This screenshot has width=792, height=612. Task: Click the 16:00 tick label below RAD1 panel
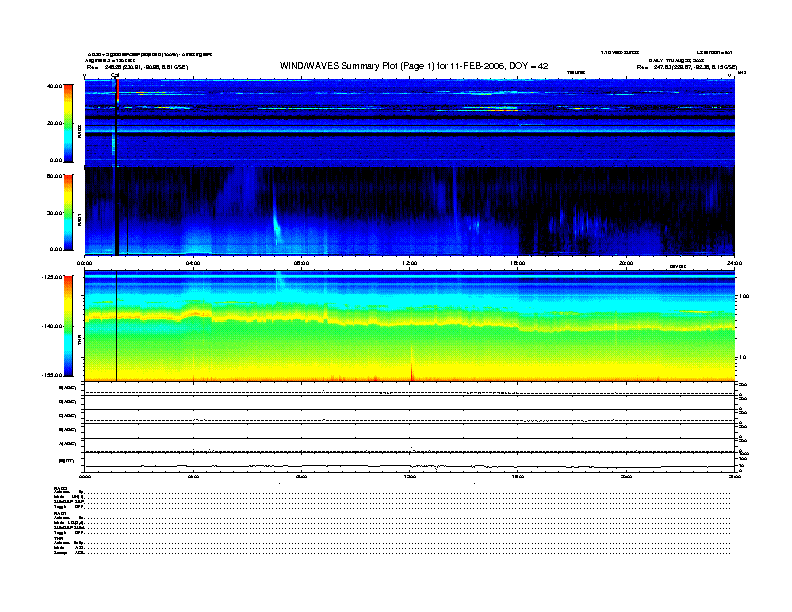point(518,263)
